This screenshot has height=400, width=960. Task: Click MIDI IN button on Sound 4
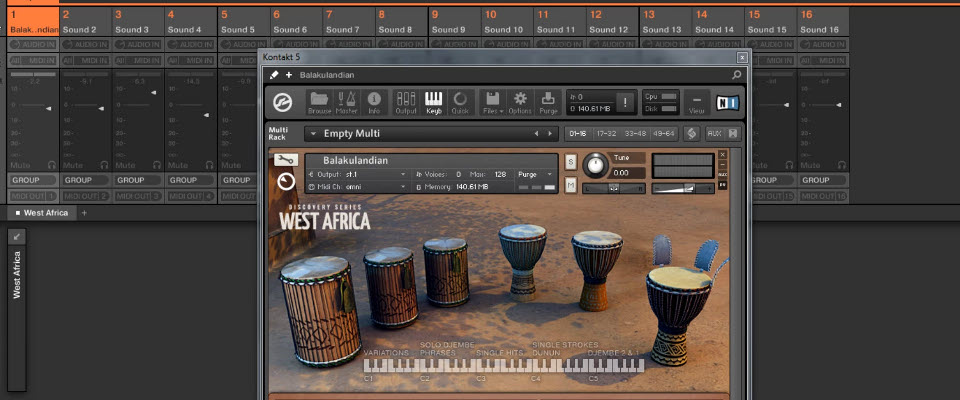point(198,61)
